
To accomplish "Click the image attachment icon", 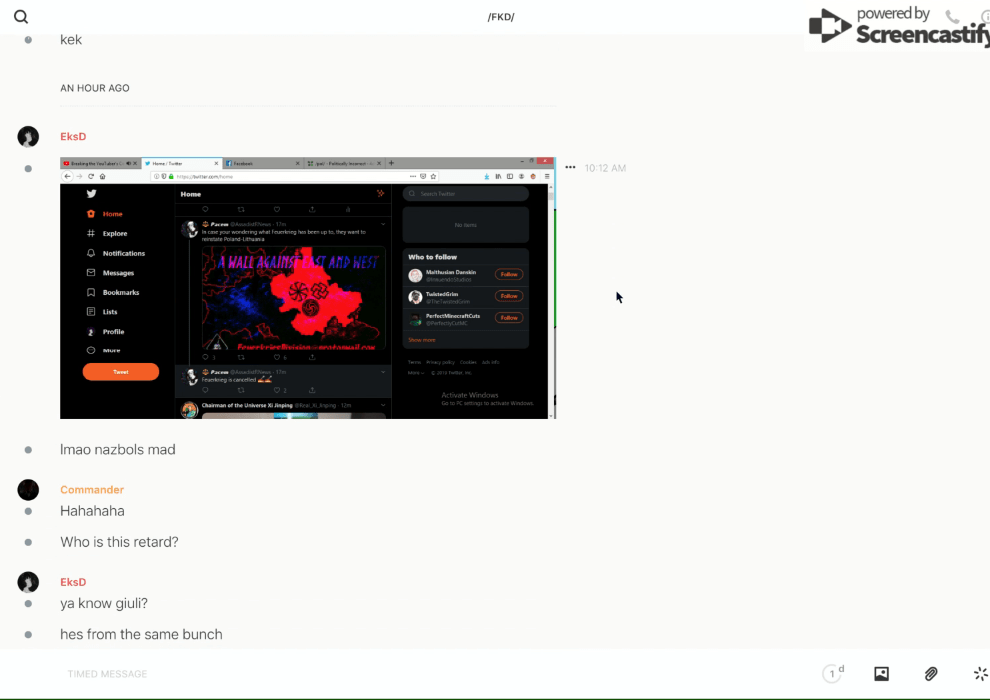I will click(x=881, y=674).
